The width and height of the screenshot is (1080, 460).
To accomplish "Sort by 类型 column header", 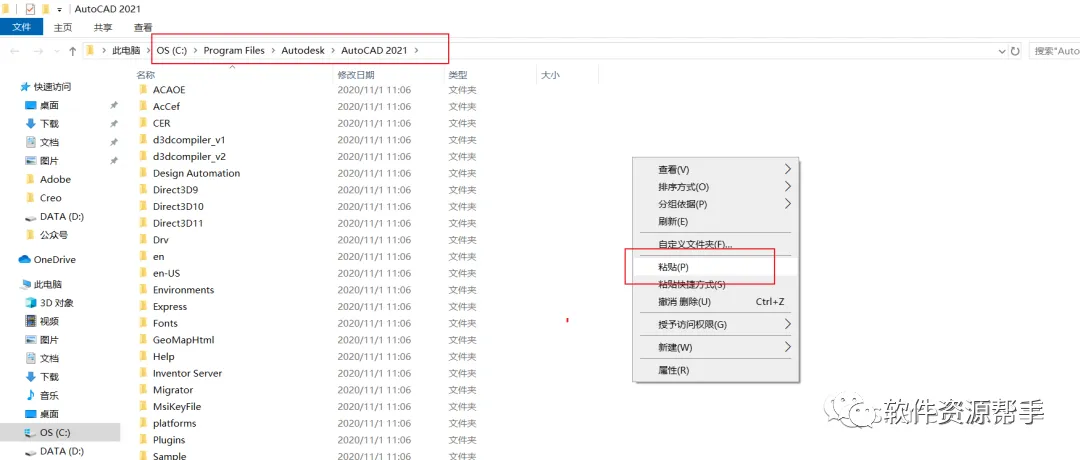I will click(458, 75).
